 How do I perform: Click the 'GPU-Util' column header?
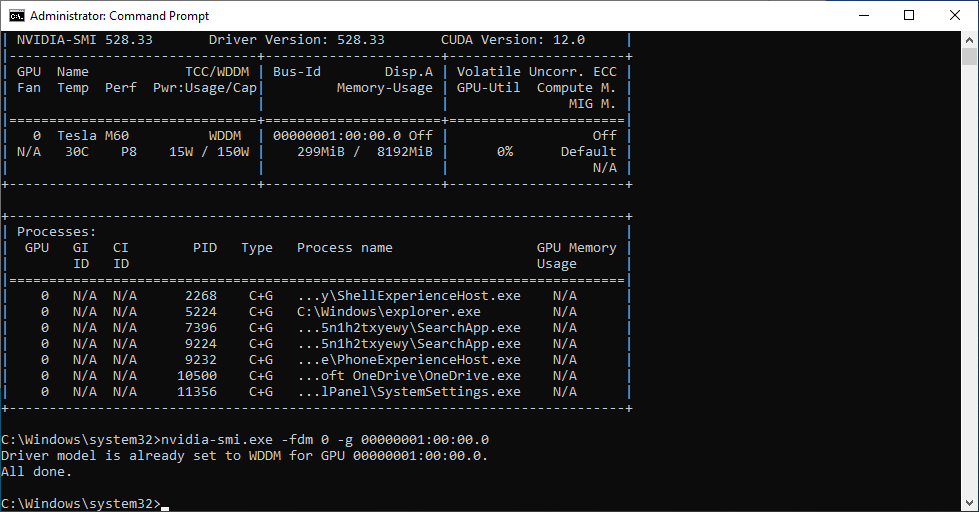click(x=488, y=88)
